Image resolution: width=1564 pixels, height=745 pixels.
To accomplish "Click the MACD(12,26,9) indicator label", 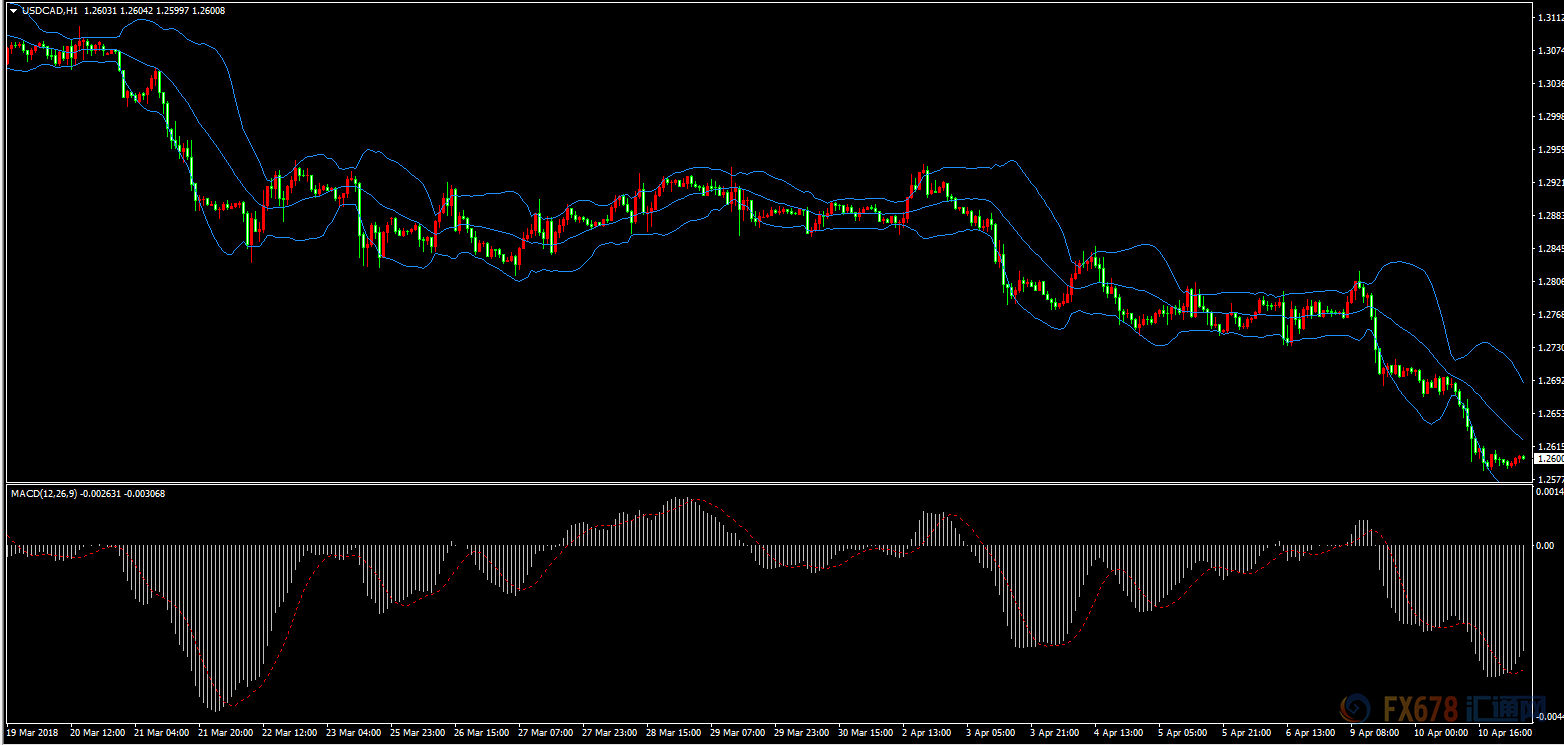I will [x=43, y=493].
